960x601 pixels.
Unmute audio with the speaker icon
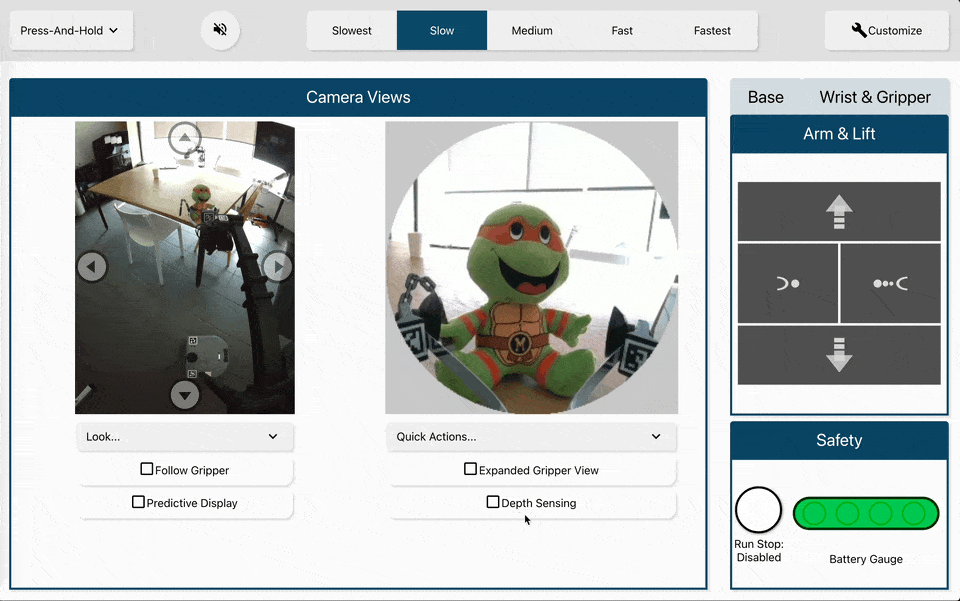click(x=220, y=30)
